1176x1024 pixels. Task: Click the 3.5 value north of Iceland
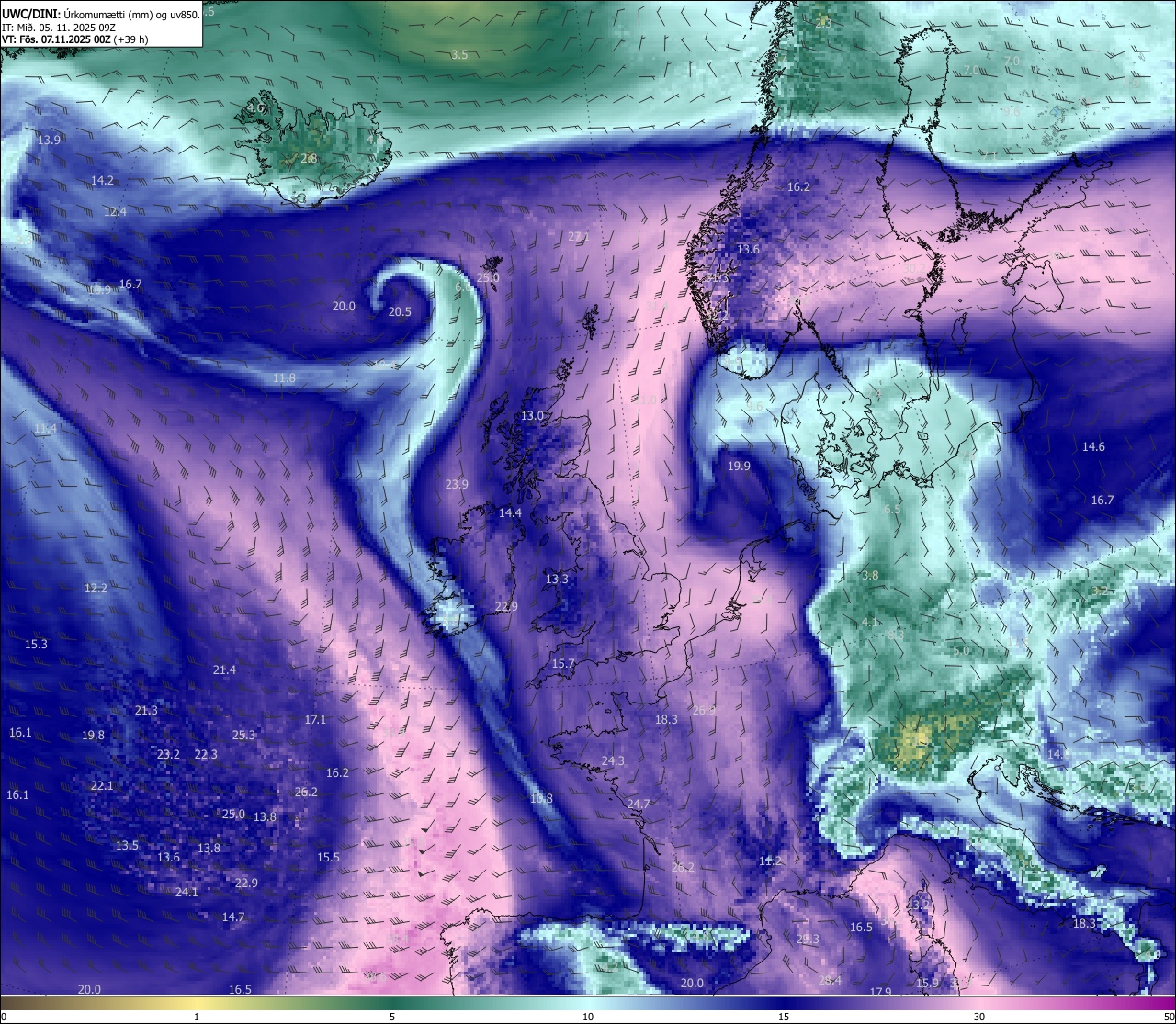coord(459,55)
